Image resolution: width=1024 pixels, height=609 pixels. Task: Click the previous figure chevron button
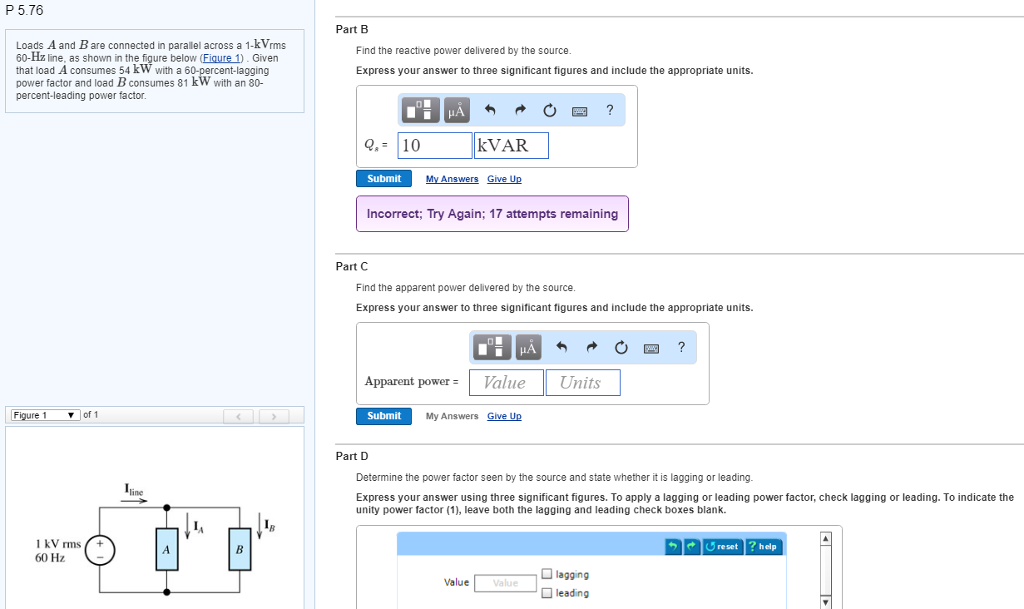coord(239,414)
